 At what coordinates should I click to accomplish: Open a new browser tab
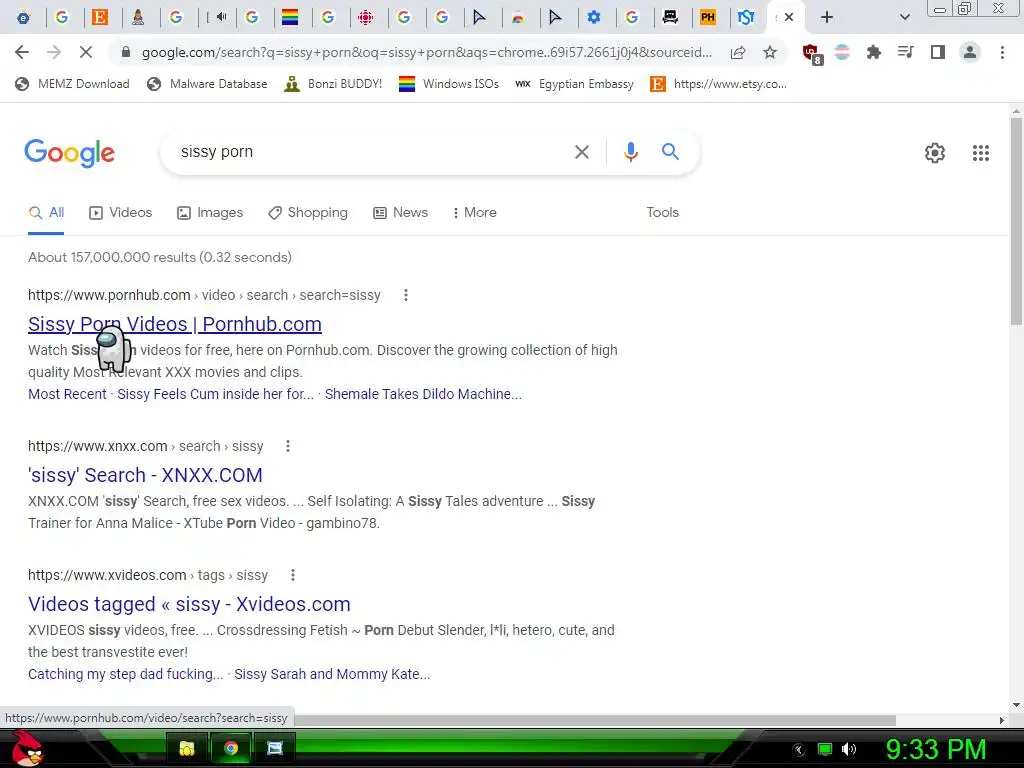pyautogui.click(x=827, y=17)
